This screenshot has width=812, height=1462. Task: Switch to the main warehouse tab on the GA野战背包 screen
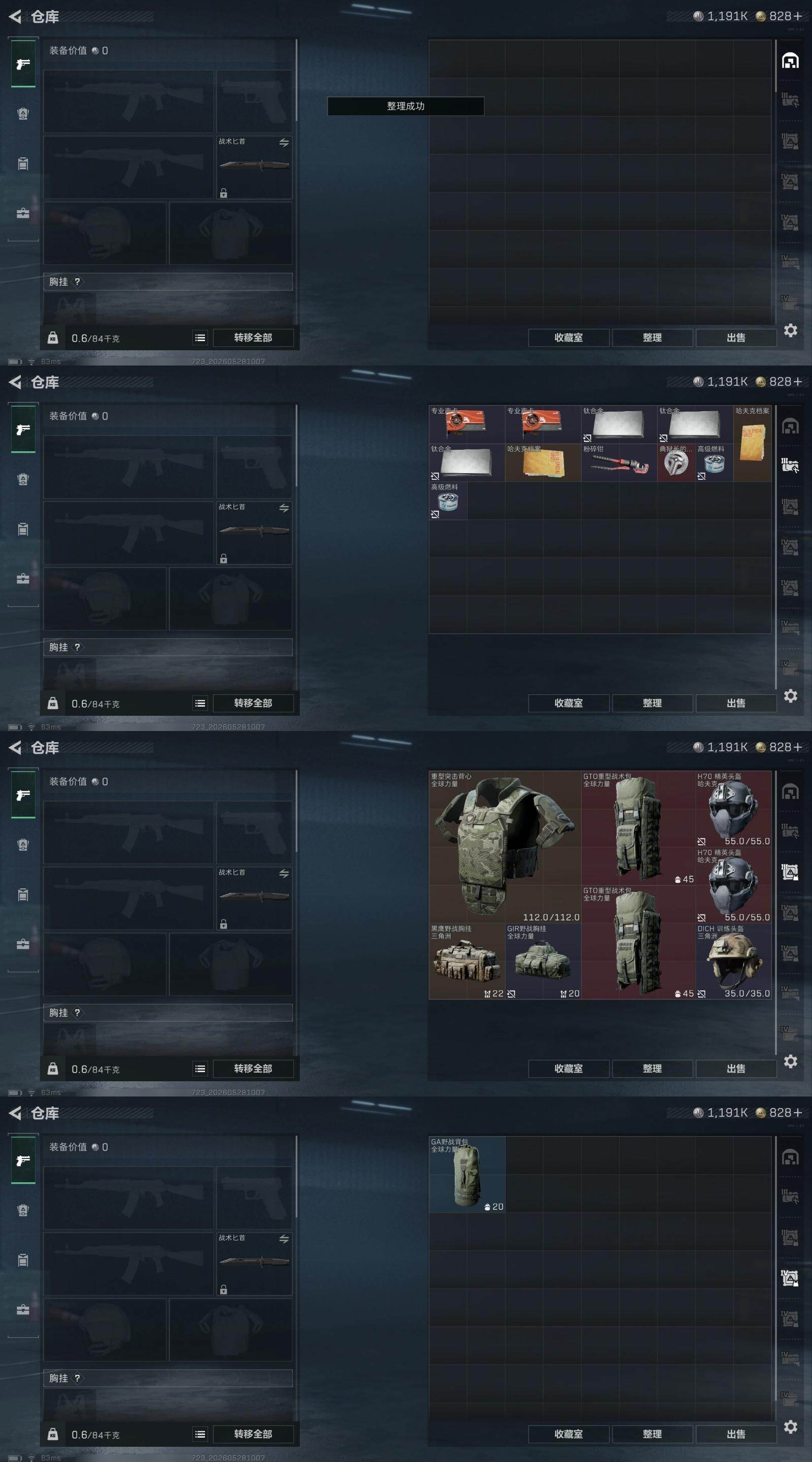pyautogui.click(x=791, y=1157)
